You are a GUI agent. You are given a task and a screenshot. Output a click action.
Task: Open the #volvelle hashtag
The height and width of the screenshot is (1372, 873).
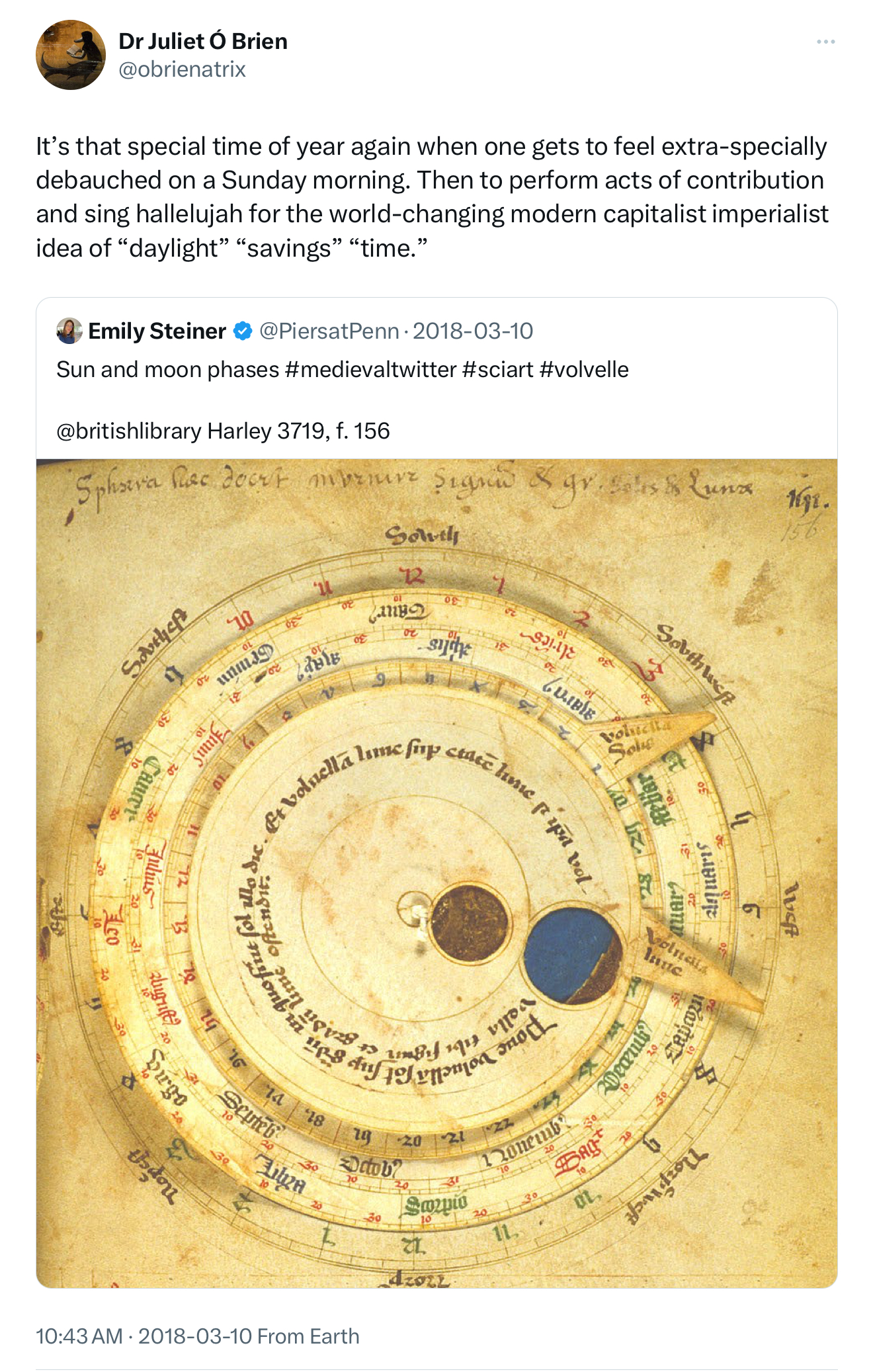pos(583,369)
